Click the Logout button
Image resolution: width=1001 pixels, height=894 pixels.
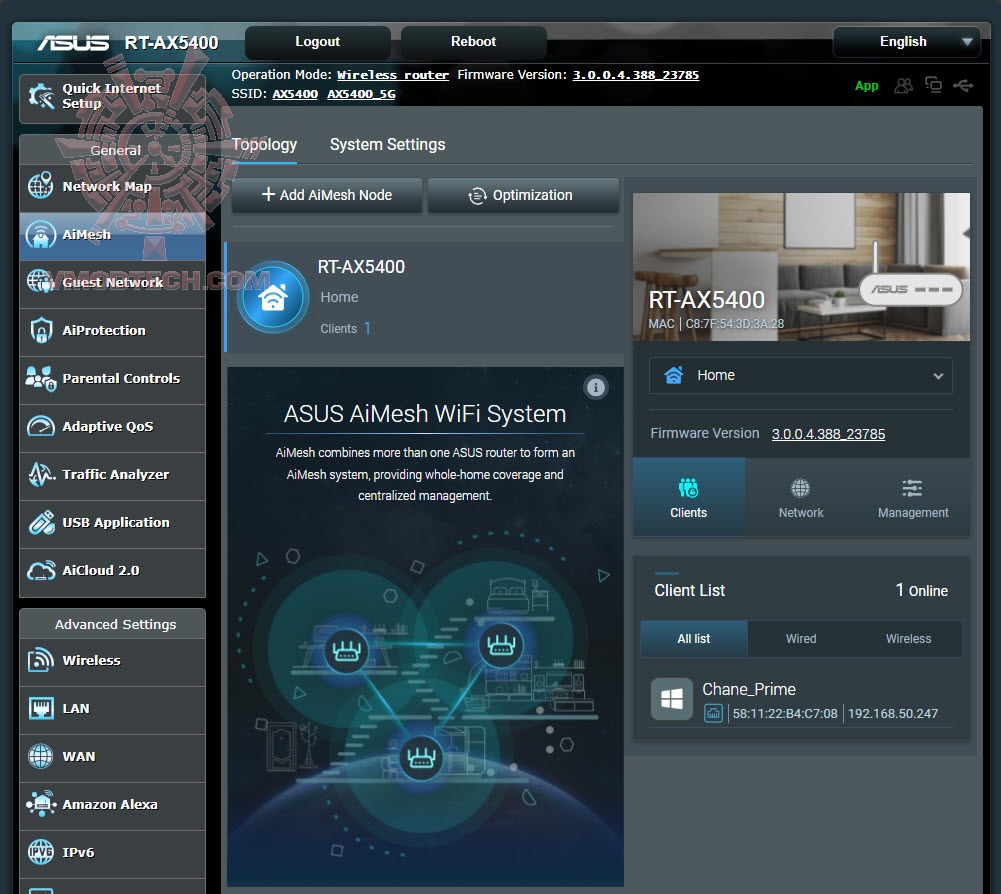317,42
